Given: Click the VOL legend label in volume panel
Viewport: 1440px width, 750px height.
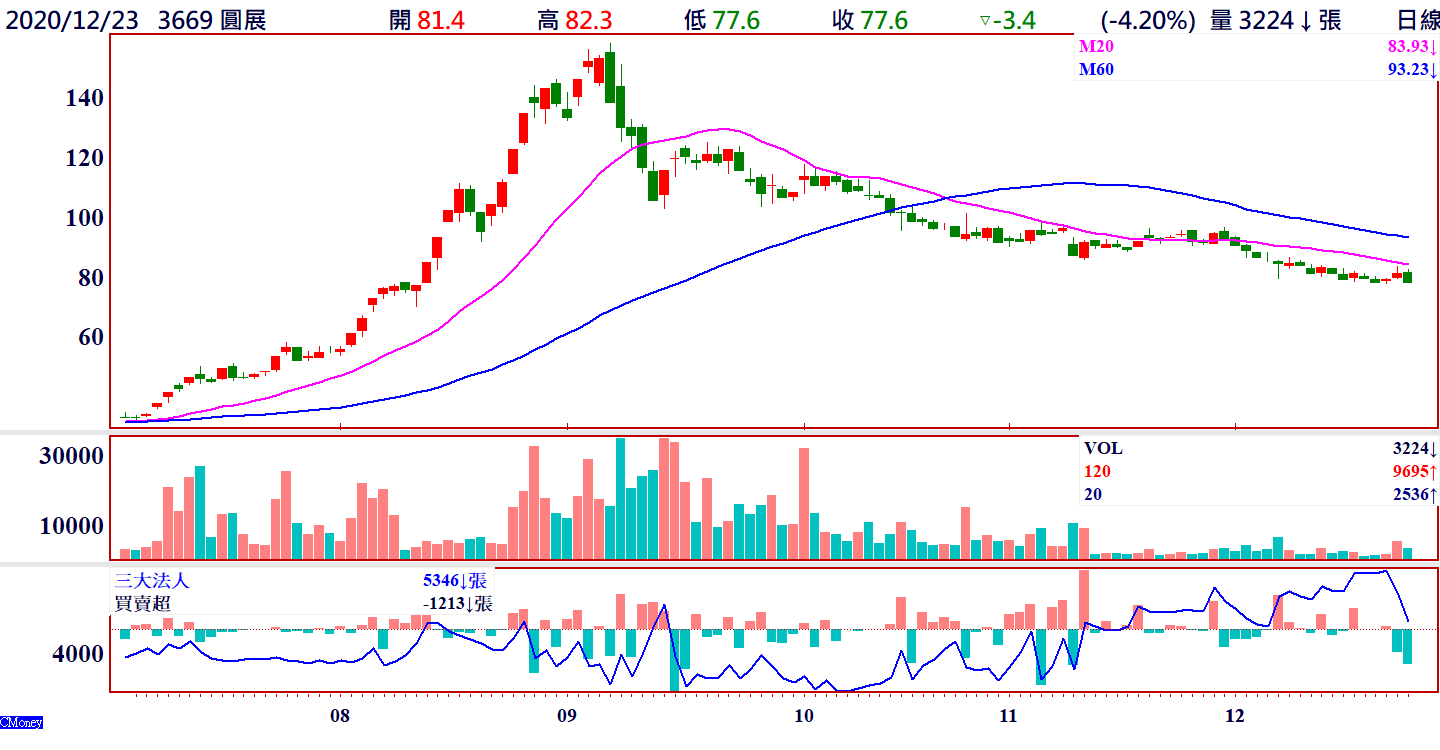Looking at the screenshot, I should 1104,449.
